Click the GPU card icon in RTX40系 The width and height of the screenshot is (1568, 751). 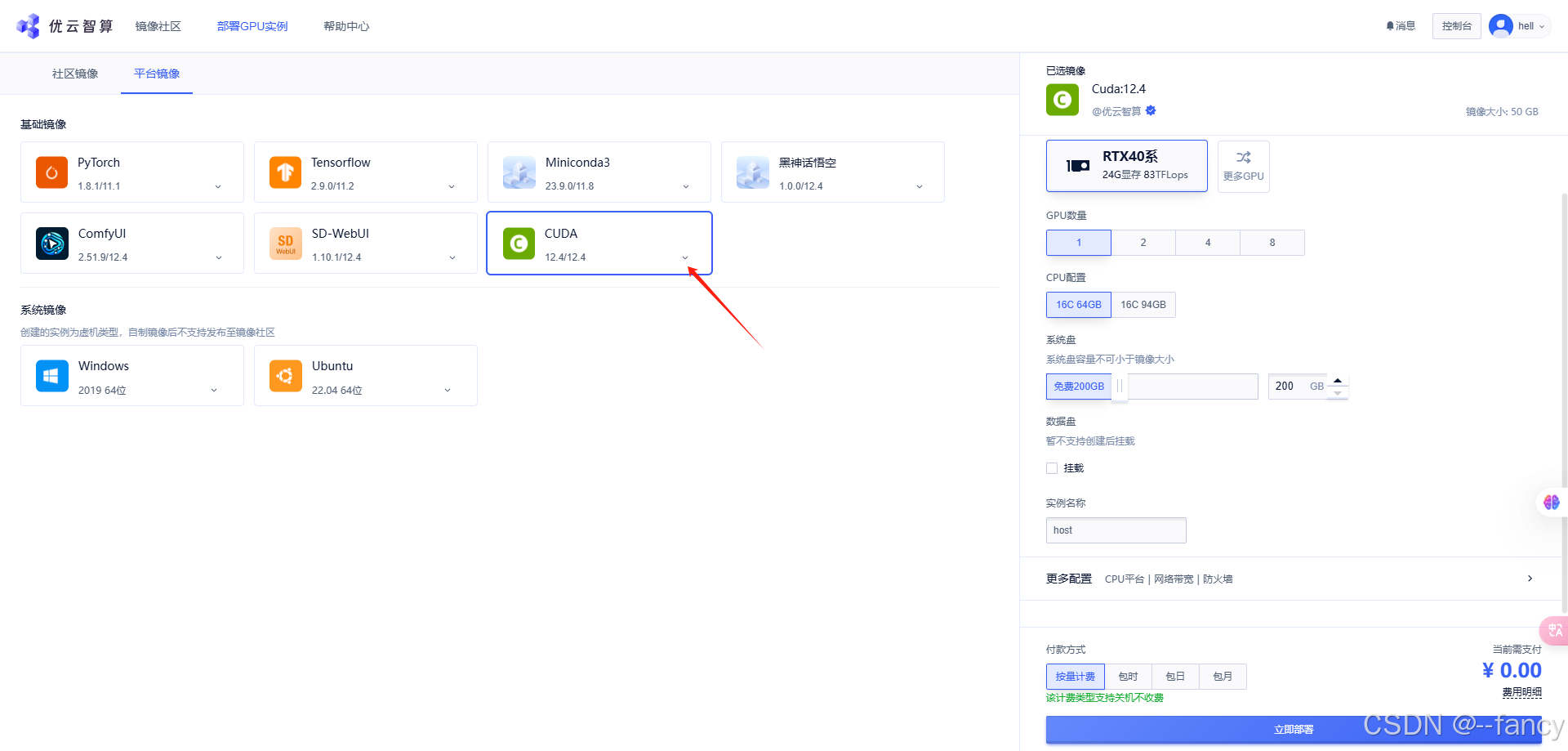[x=1078, y=166]
